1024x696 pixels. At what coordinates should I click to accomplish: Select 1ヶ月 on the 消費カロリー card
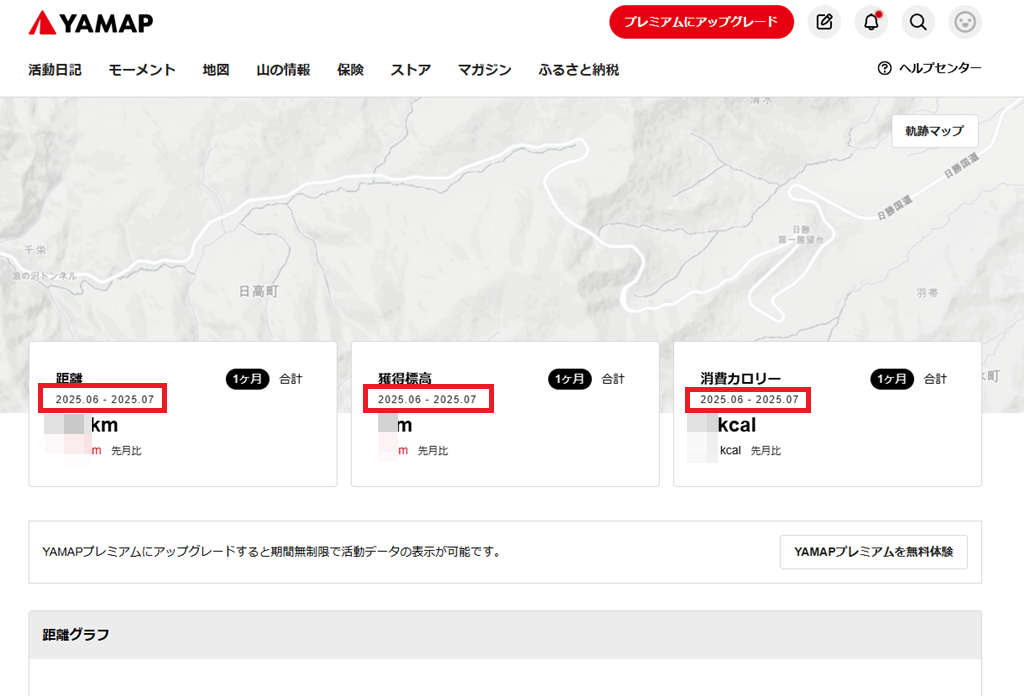click(892, 379)
